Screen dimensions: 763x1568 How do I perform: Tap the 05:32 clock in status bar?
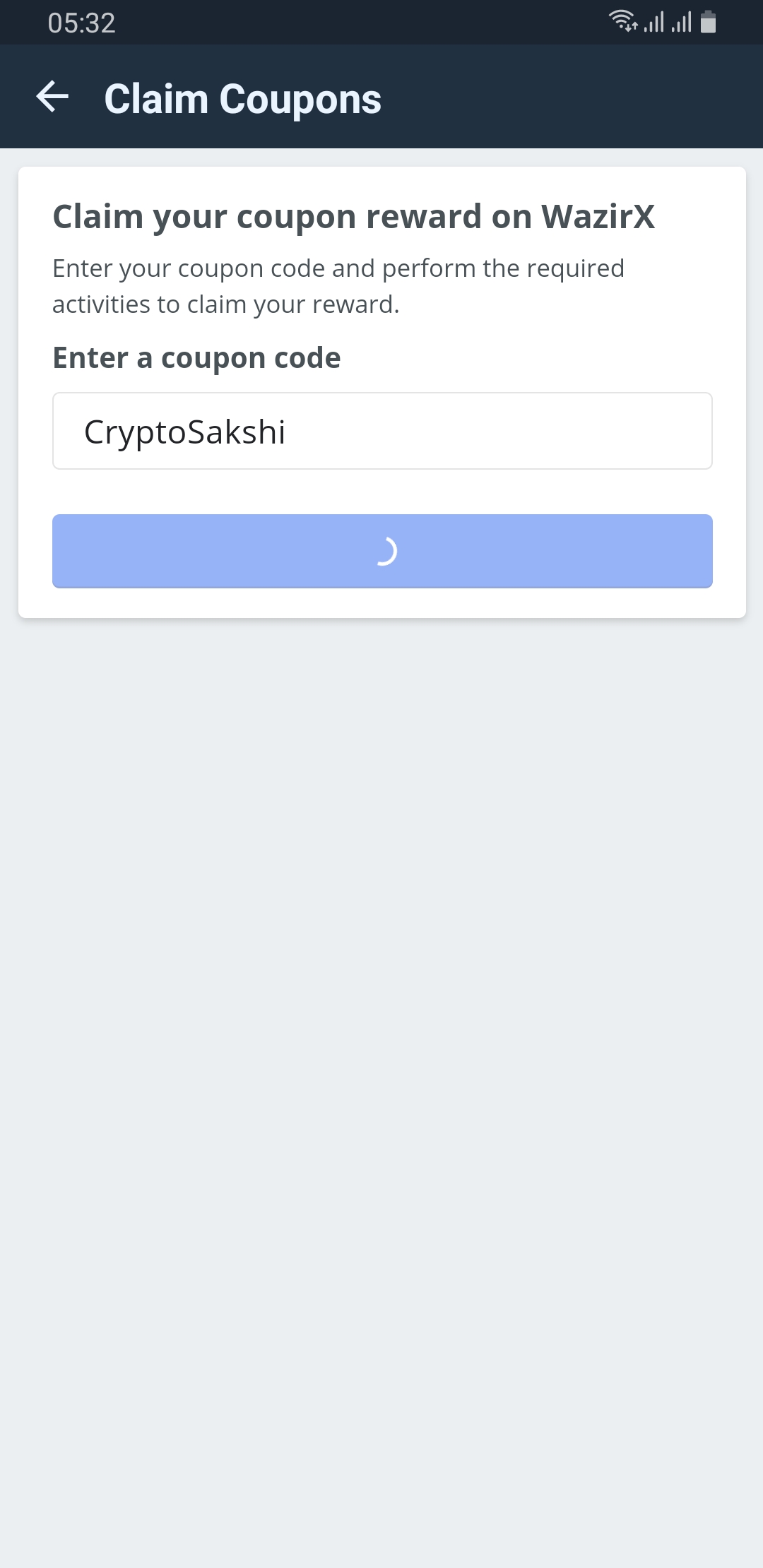81,23
